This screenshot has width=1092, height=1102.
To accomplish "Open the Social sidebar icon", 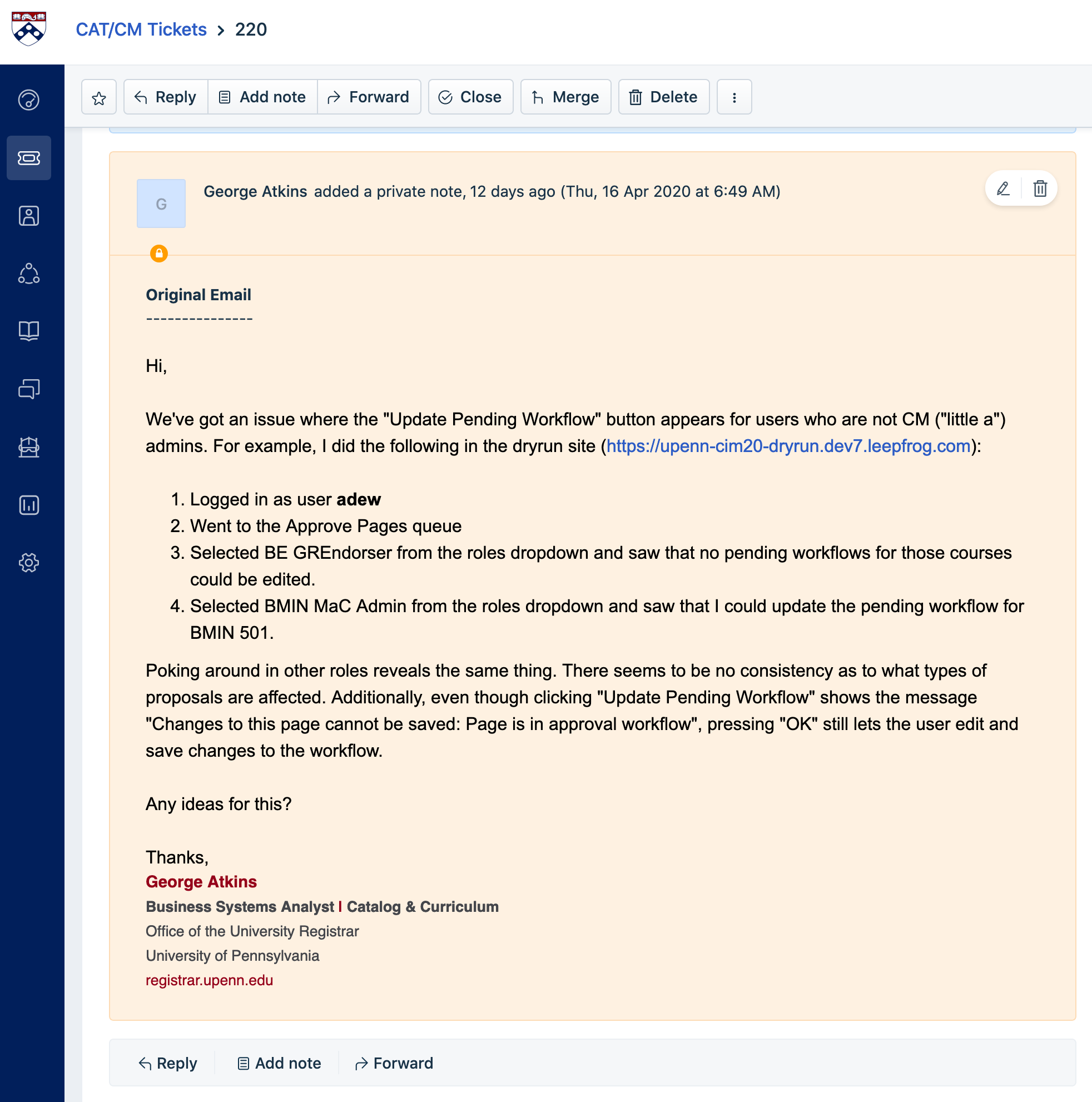I will click(x=28, y=274).
